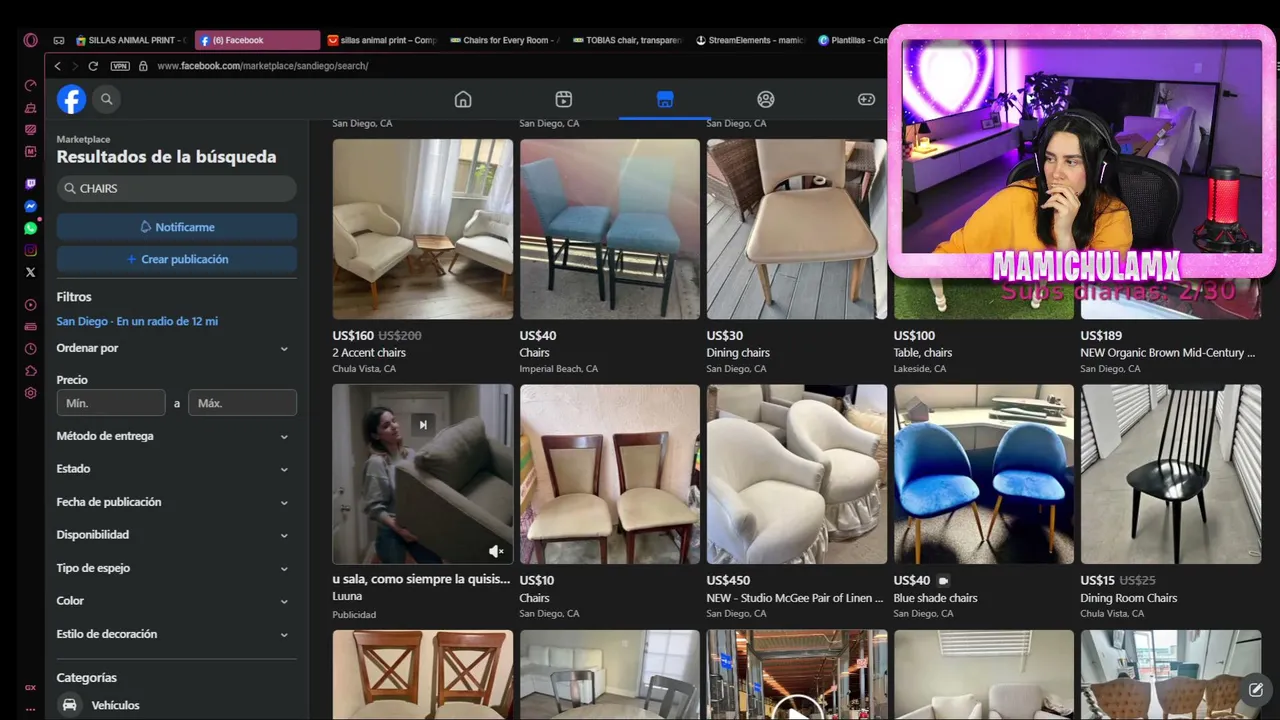
Task: Switch to SILLAS ANIMAL PRINT browser tab
Action: click(131, 40)
